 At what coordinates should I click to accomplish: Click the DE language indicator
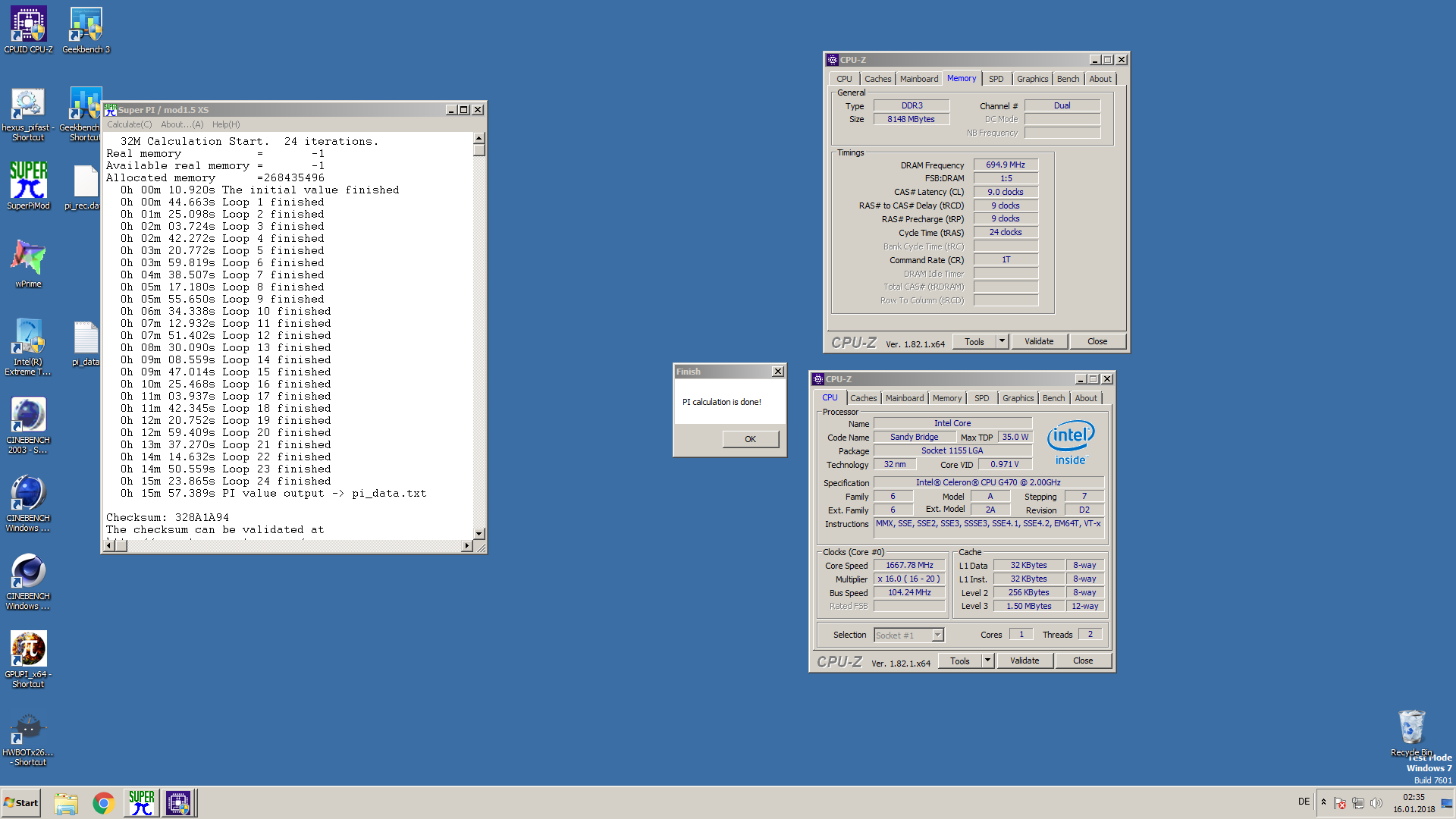tap(1304, 802)
